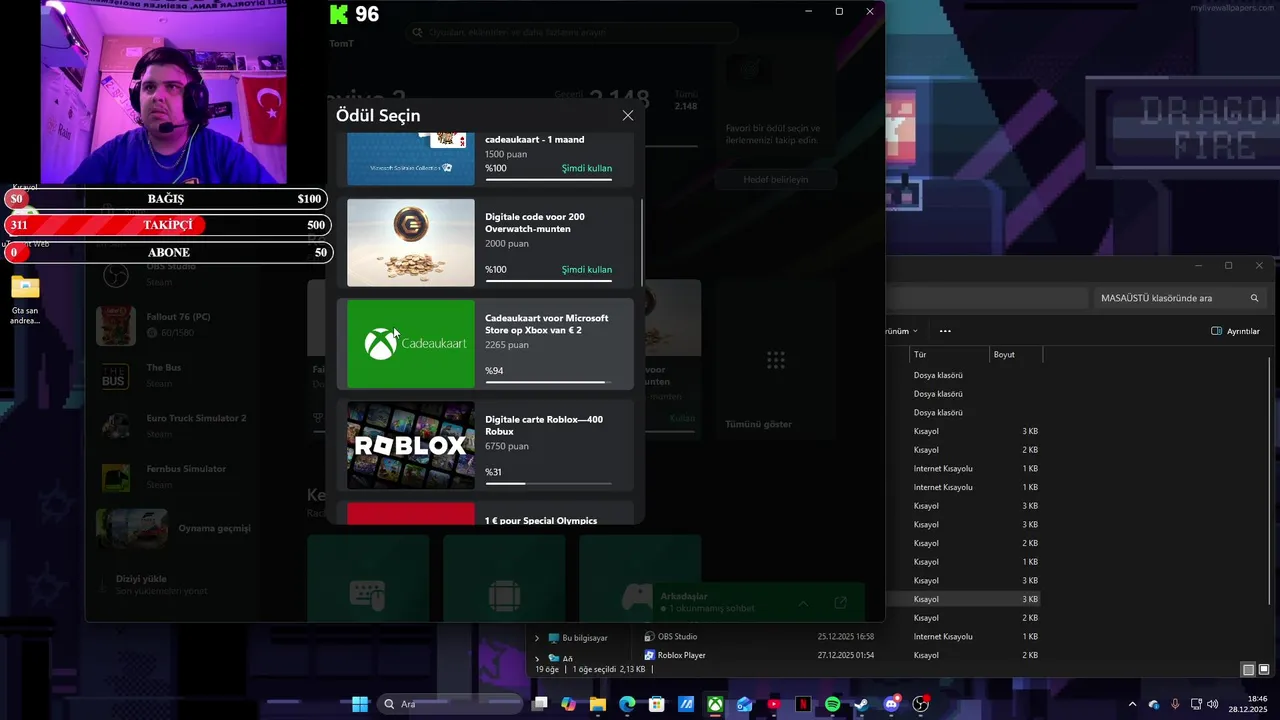Open YouTube from the taskbar
This screenshot has width=1280, height=720.
[x=774, y=704]
